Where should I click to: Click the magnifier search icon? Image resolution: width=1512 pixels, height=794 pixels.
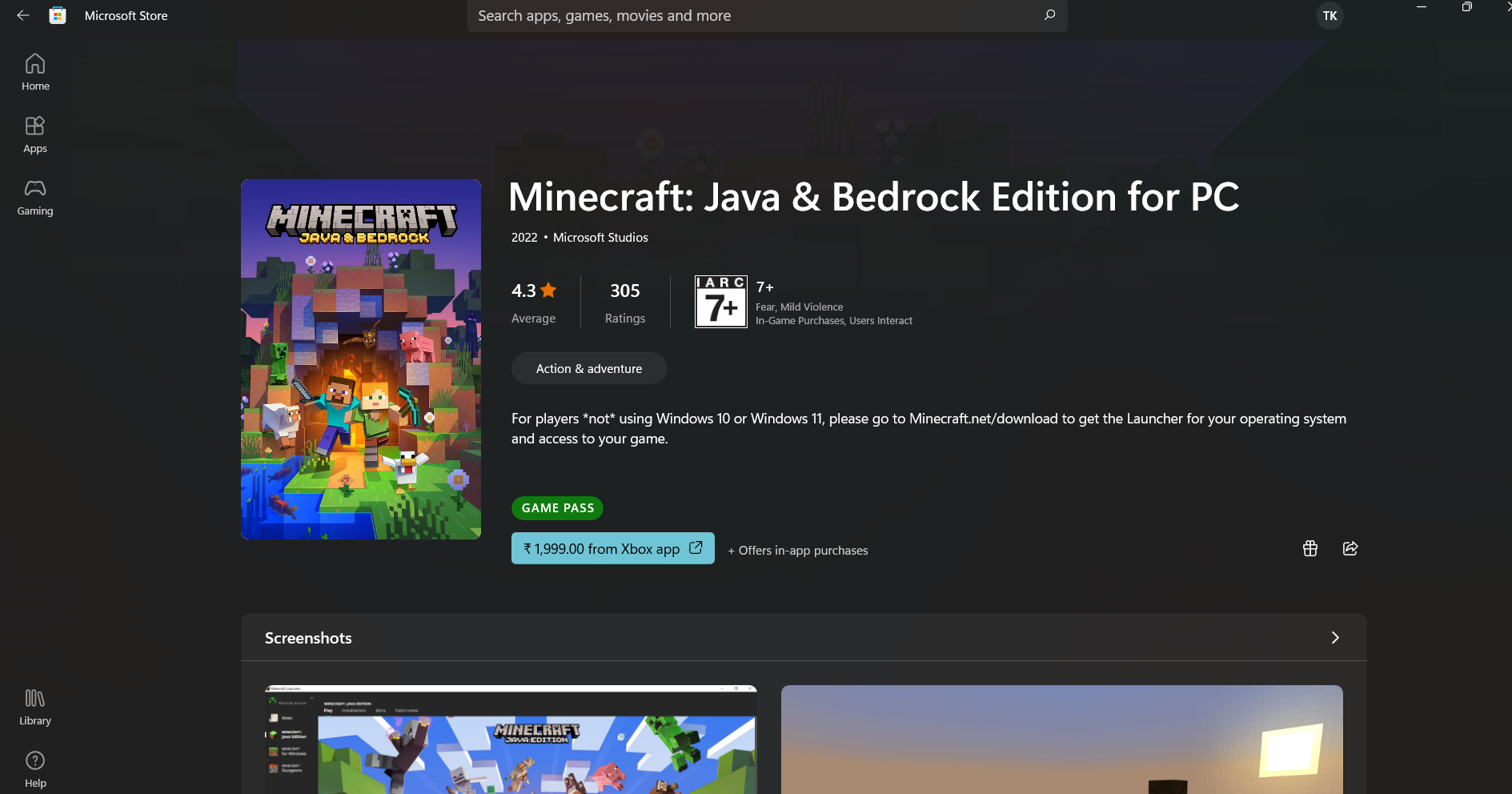(x=1049, y=15)
